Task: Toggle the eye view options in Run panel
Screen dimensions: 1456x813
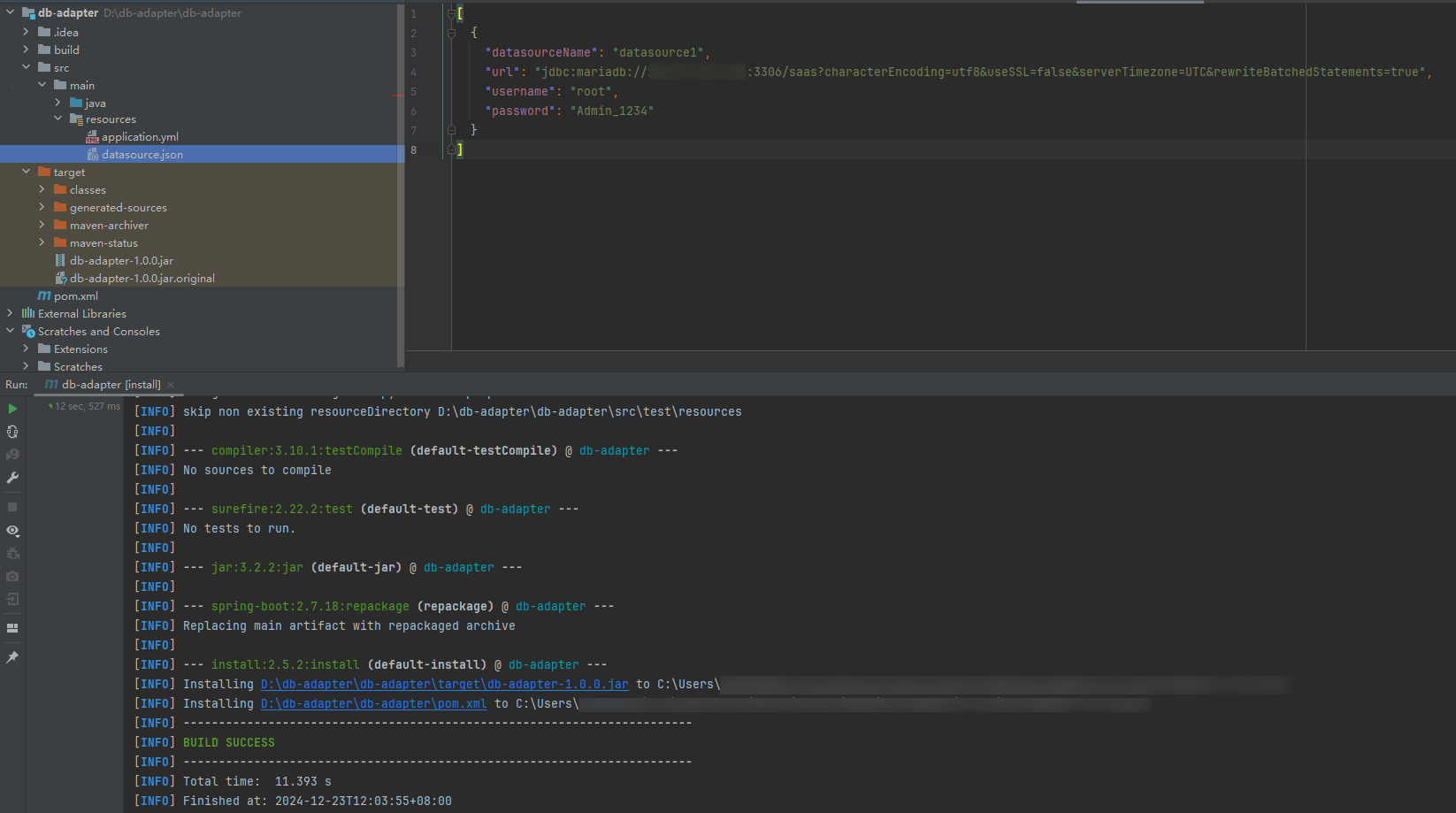Action: tap(12, 531)
